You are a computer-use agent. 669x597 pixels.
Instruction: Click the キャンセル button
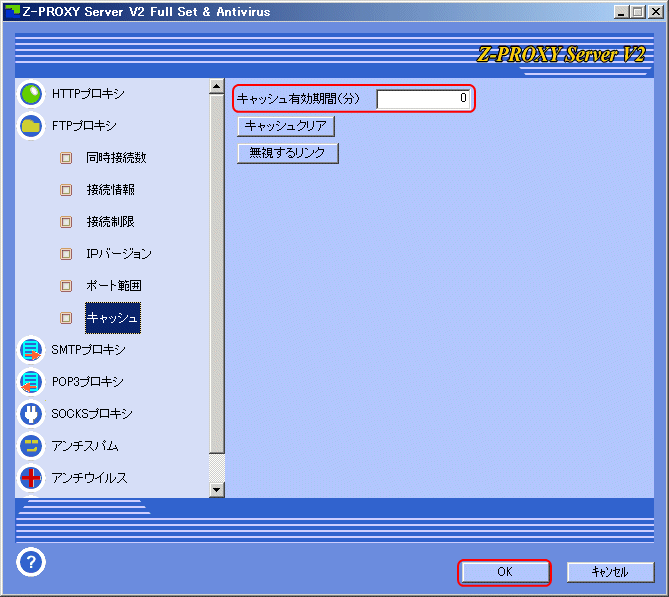[x=610, y=572]
